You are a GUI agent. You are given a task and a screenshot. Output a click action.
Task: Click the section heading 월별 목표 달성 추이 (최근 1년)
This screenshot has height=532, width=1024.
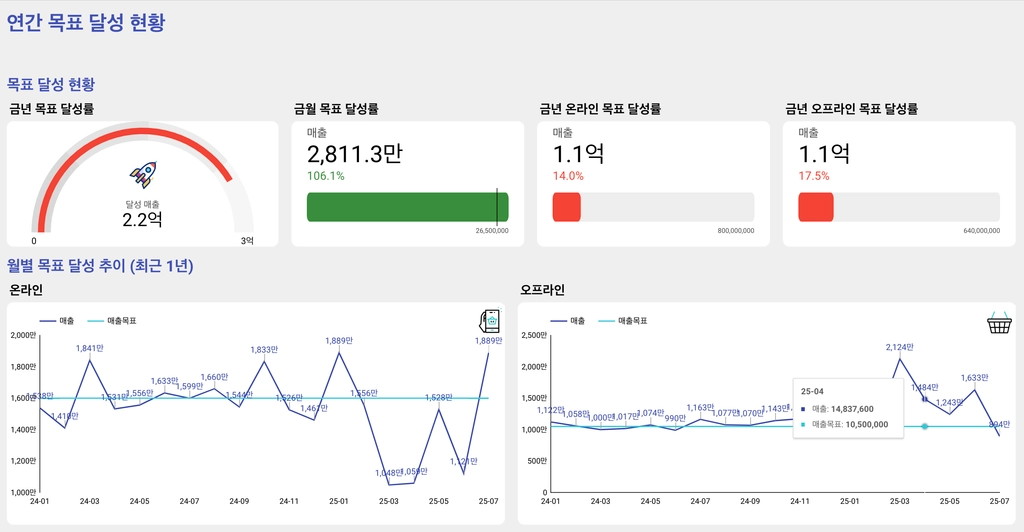tap(100, 266)
